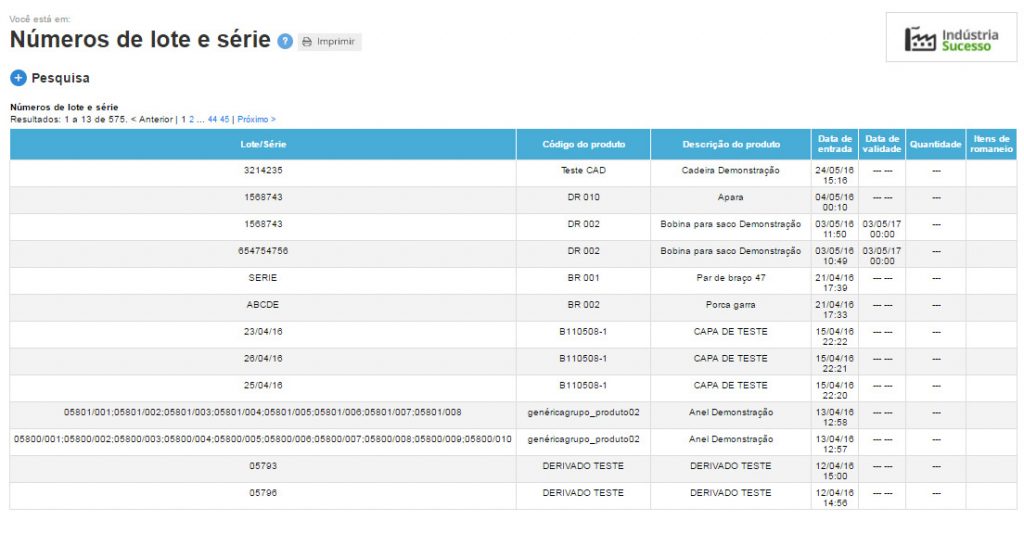Jump to last results page 45

coord(225,119)
